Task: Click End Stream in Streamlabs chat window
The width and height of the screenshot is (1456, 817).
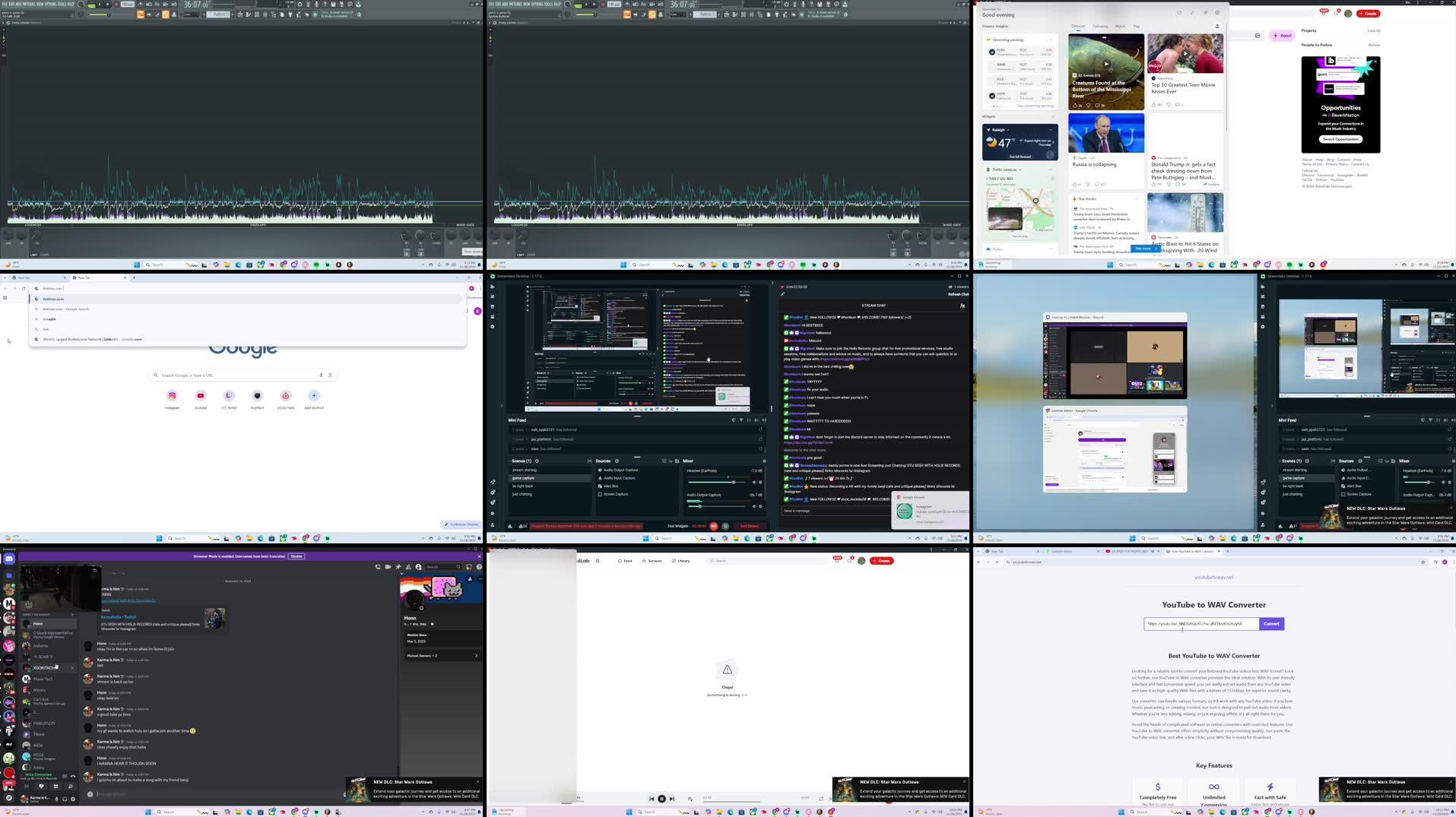Action: click(749, 526)
